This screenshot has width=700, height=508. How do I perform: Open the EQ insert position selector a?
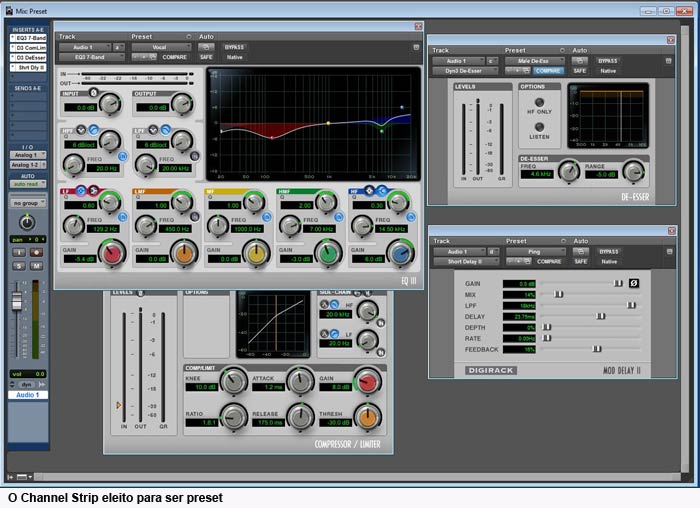(119, 47)
